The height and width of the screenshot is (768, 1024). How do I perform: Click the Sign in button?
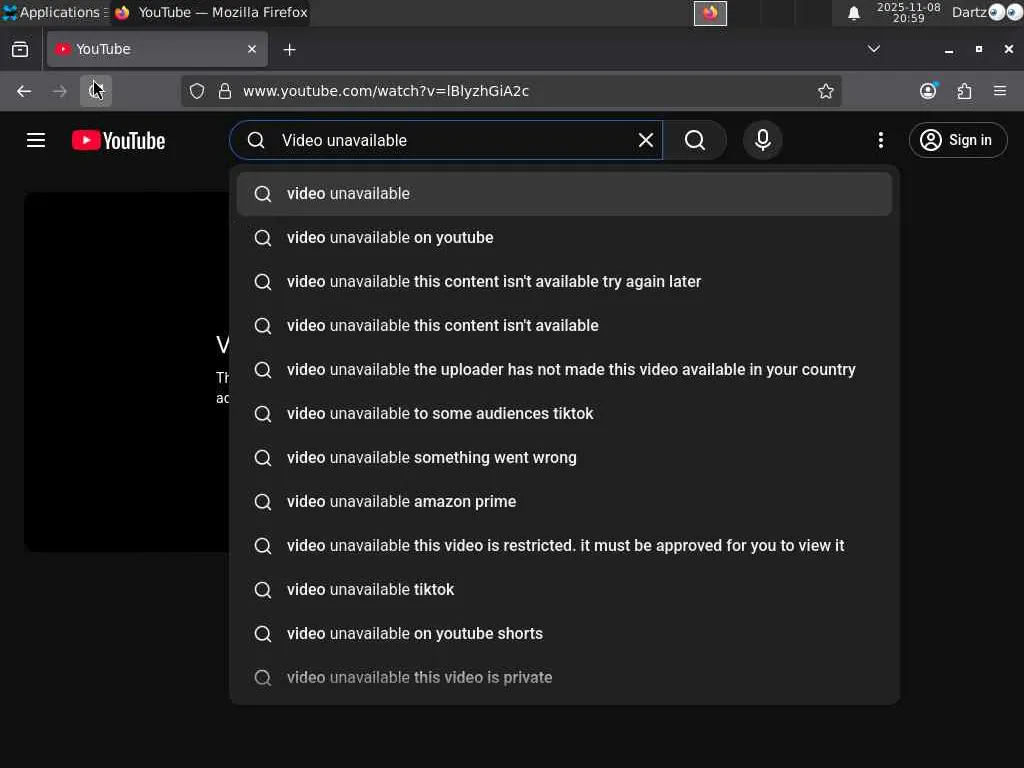click(957, 141)
